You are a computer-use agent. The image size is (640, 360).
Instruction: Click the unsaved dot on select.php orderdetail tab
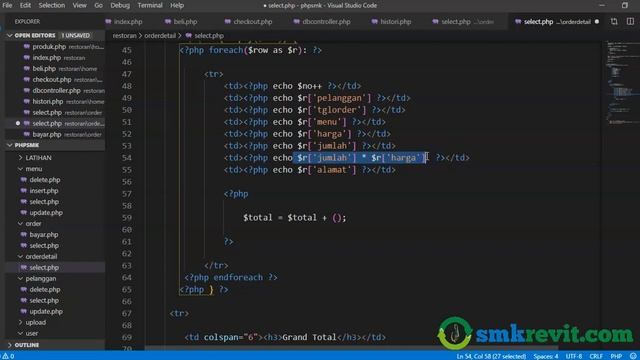597,22
